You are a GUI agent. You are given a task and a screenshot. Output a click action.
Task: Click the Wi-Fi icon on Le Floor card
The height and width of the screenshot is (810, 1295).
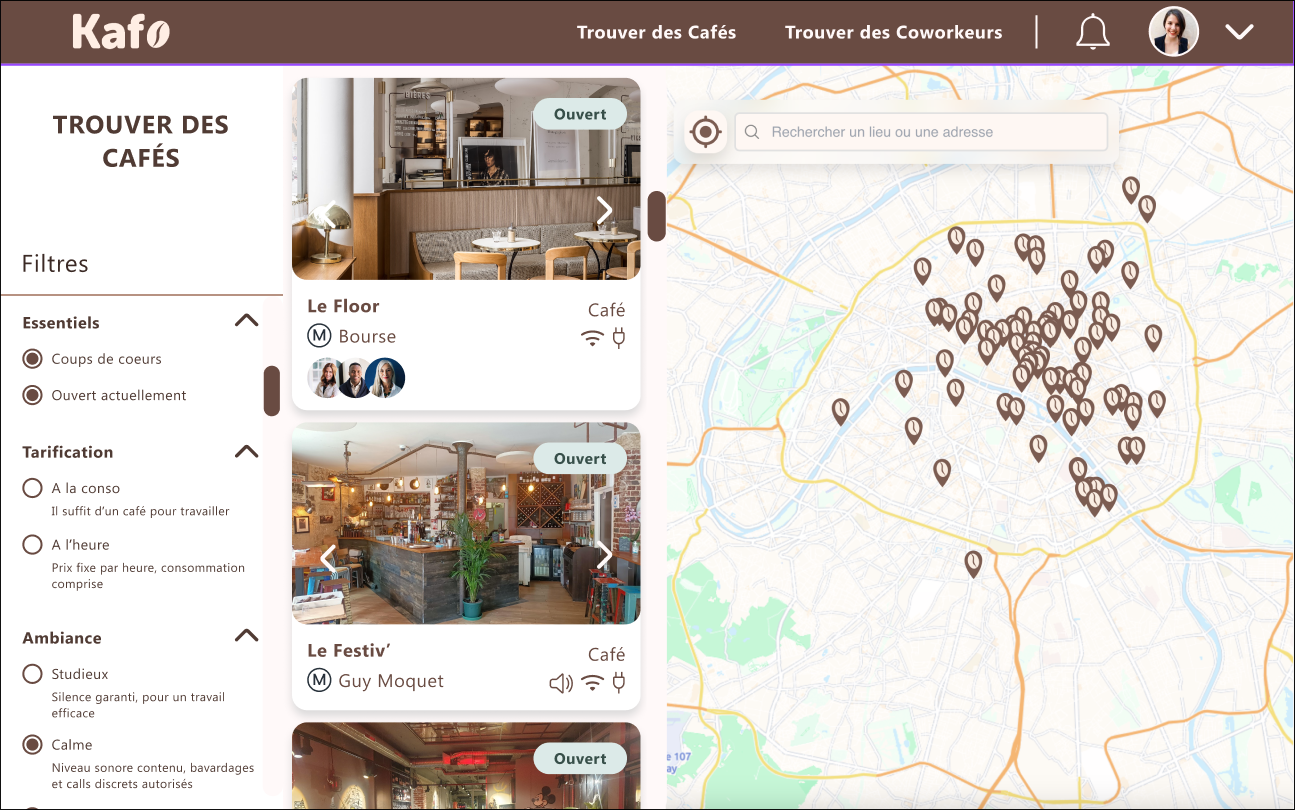(593, 338)
